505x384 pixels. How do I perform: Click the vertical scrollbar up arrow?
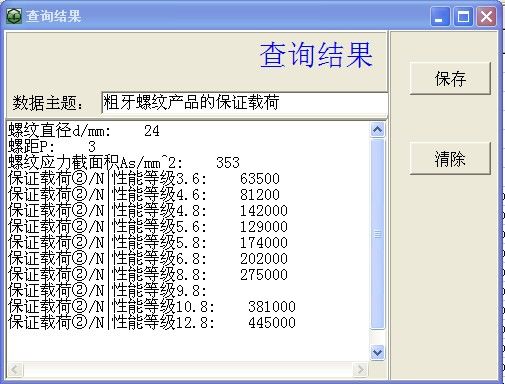pyautogui.click(x=377, y=130)
